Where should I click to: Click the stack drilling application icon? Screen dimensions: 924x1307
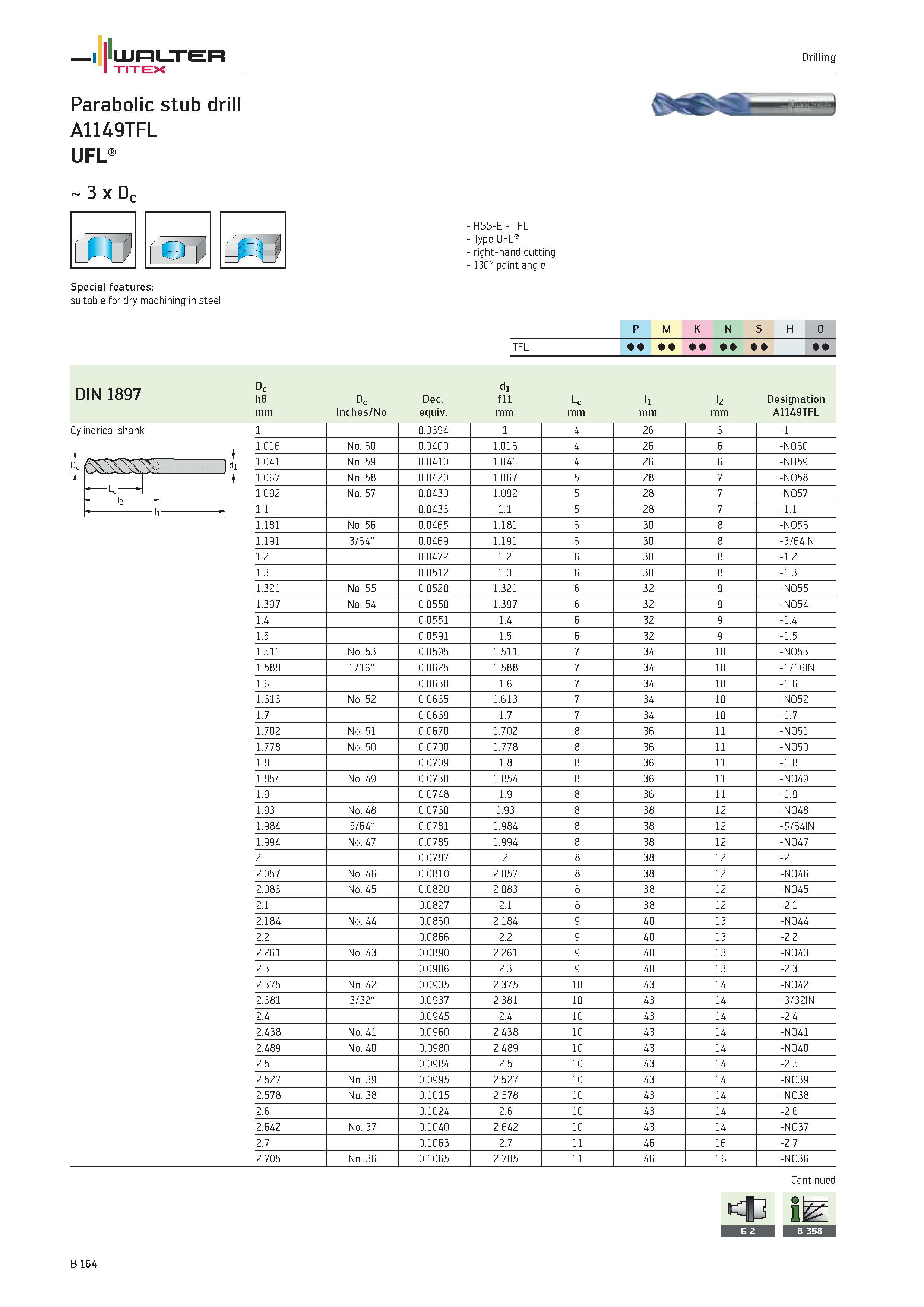(x=253, y=240)
